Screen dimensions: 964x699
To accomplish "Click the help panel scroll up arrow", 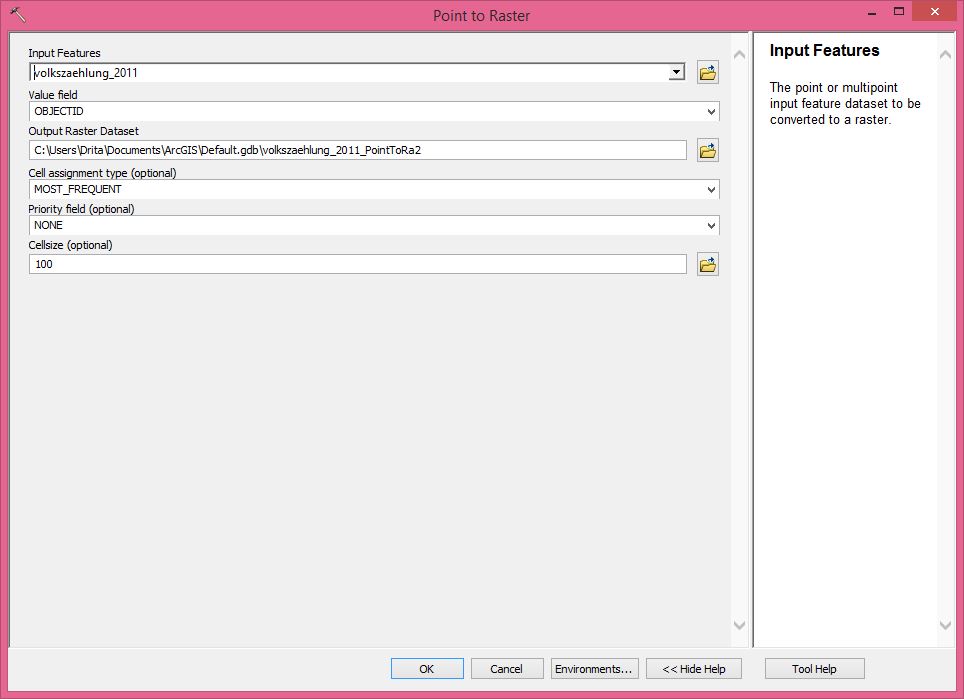I will point(946,55).
